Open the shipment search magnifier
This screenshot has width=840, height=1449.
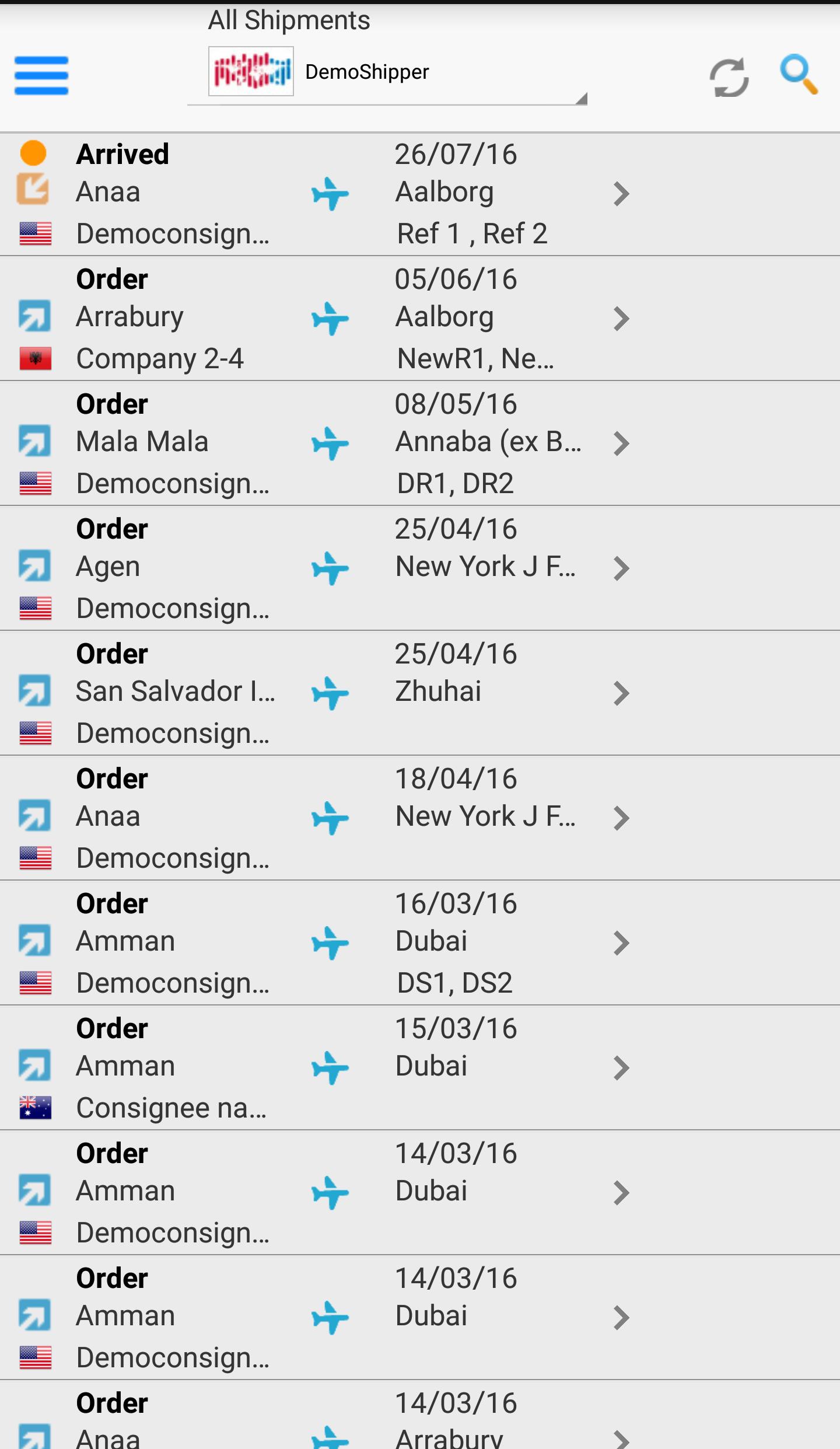click(x=799, y=74)
